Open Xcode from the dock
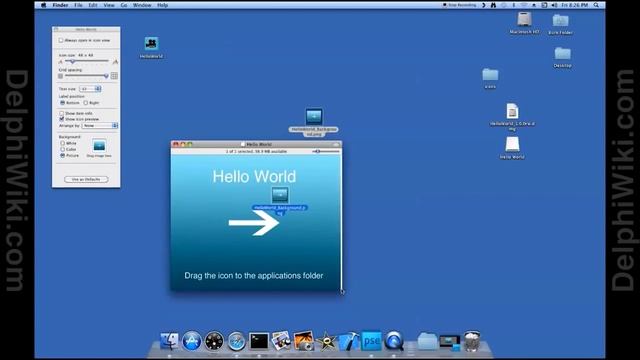The width and height of the screenshot is (640, 360). point(349,341)
